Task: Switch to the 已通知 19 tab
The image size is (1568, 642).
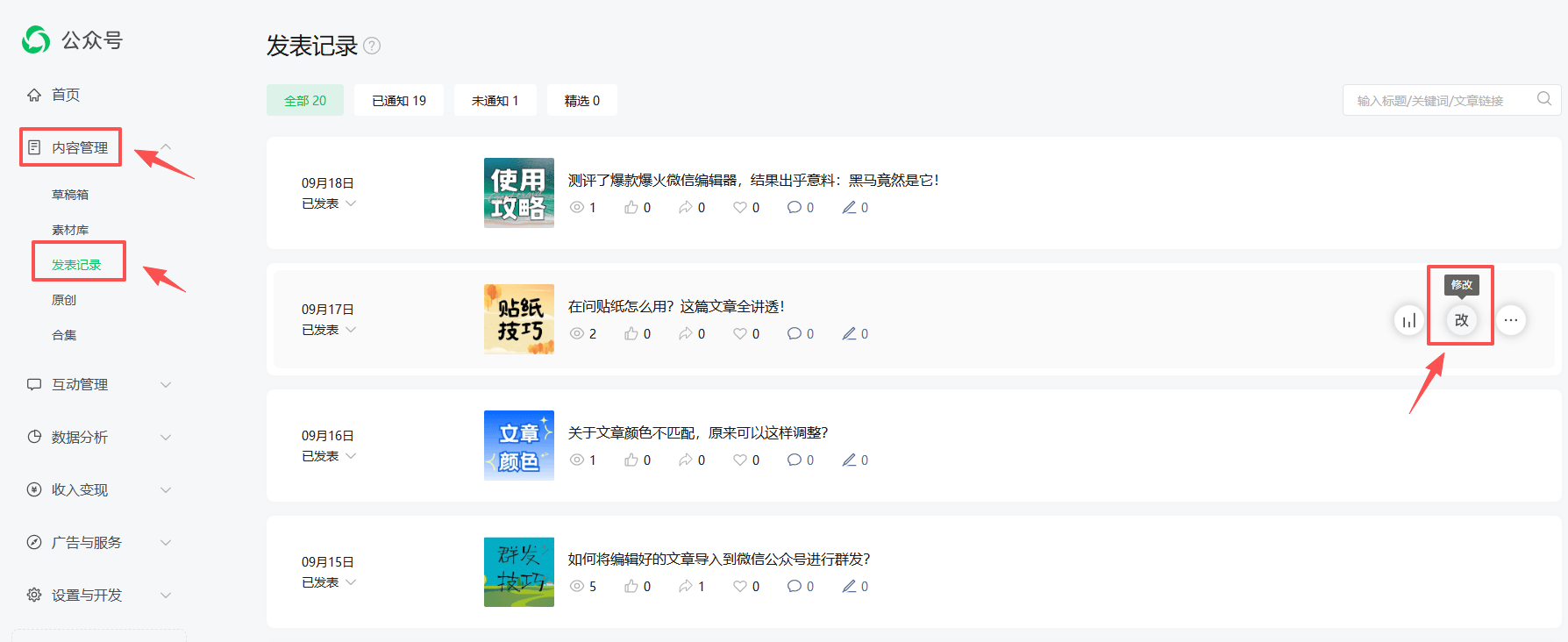Action: (399, 101)
